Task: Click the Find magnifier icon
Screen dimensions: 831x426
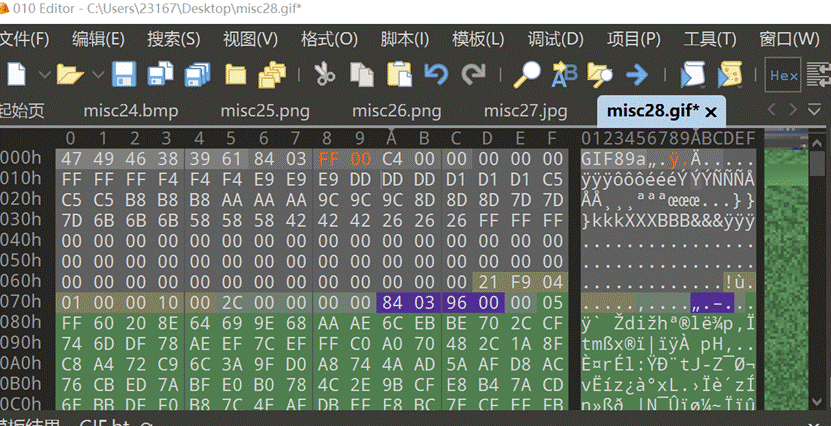Action: (527, 74)
